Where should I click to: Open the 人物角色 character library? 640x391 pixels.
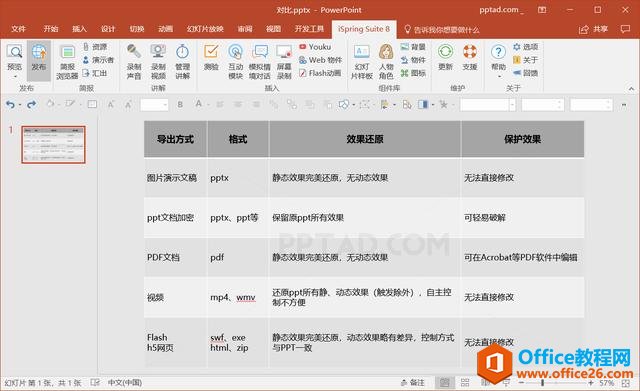386,62
